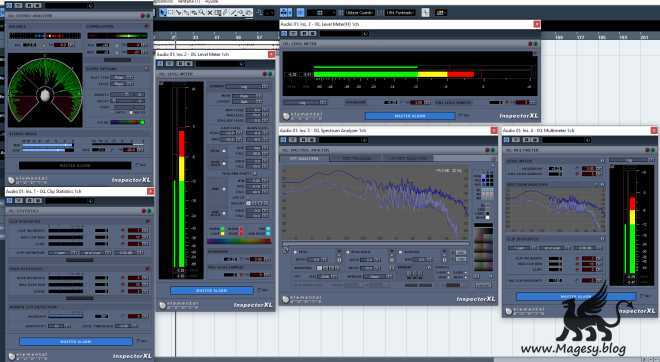The image size is (660, 362).
Task: Switch to FFT Analyzer tab in Spectrum Analyzer
Action: point(305,158)
